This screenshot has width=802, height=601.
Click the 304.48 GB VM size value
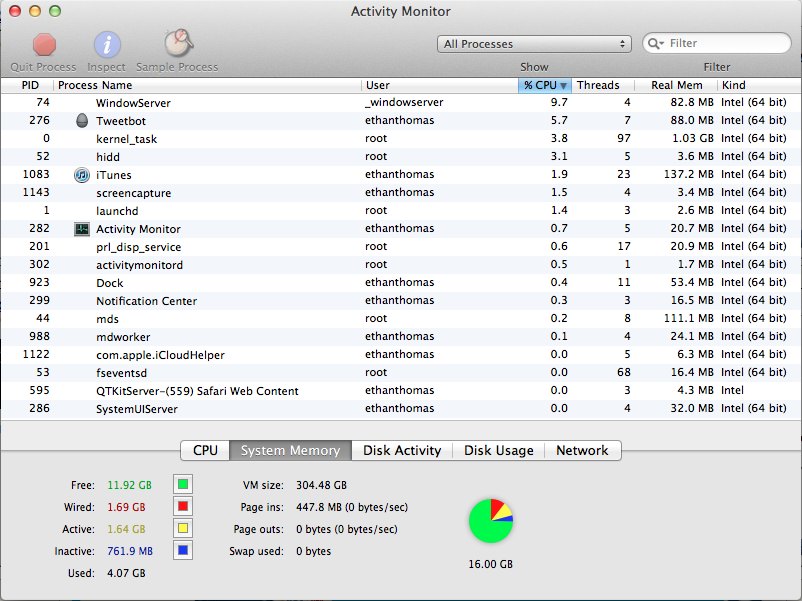[x=321, y=485]
